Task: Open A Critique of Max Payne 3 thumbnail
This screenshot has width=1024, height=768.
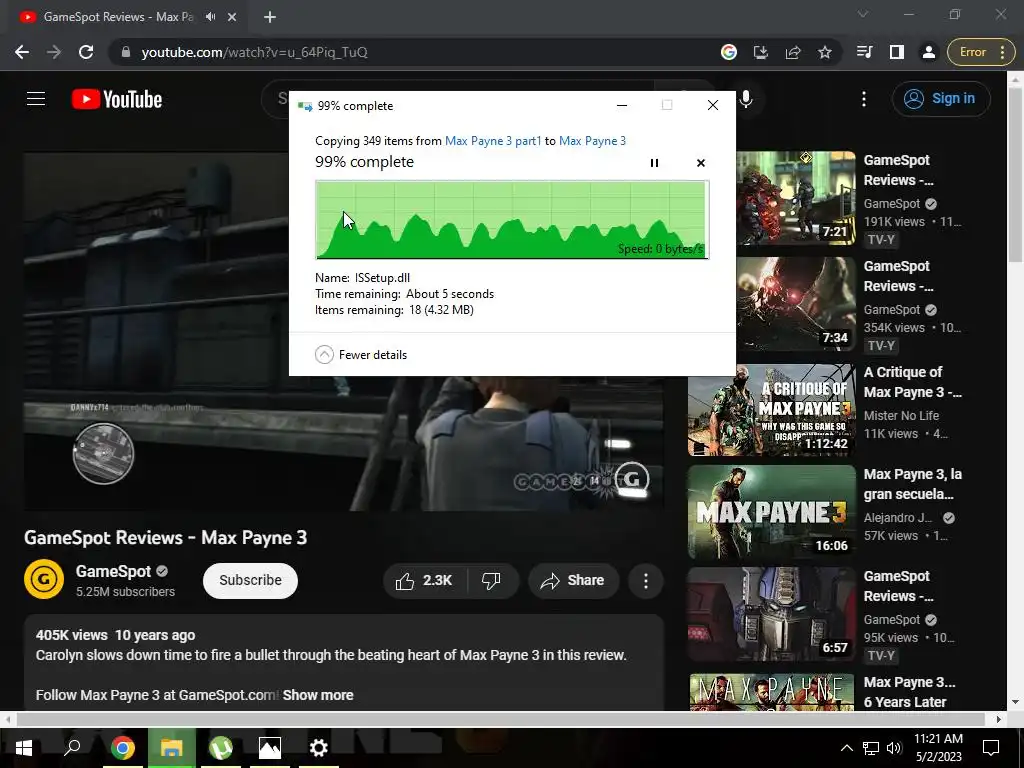Action: (771, 410)
